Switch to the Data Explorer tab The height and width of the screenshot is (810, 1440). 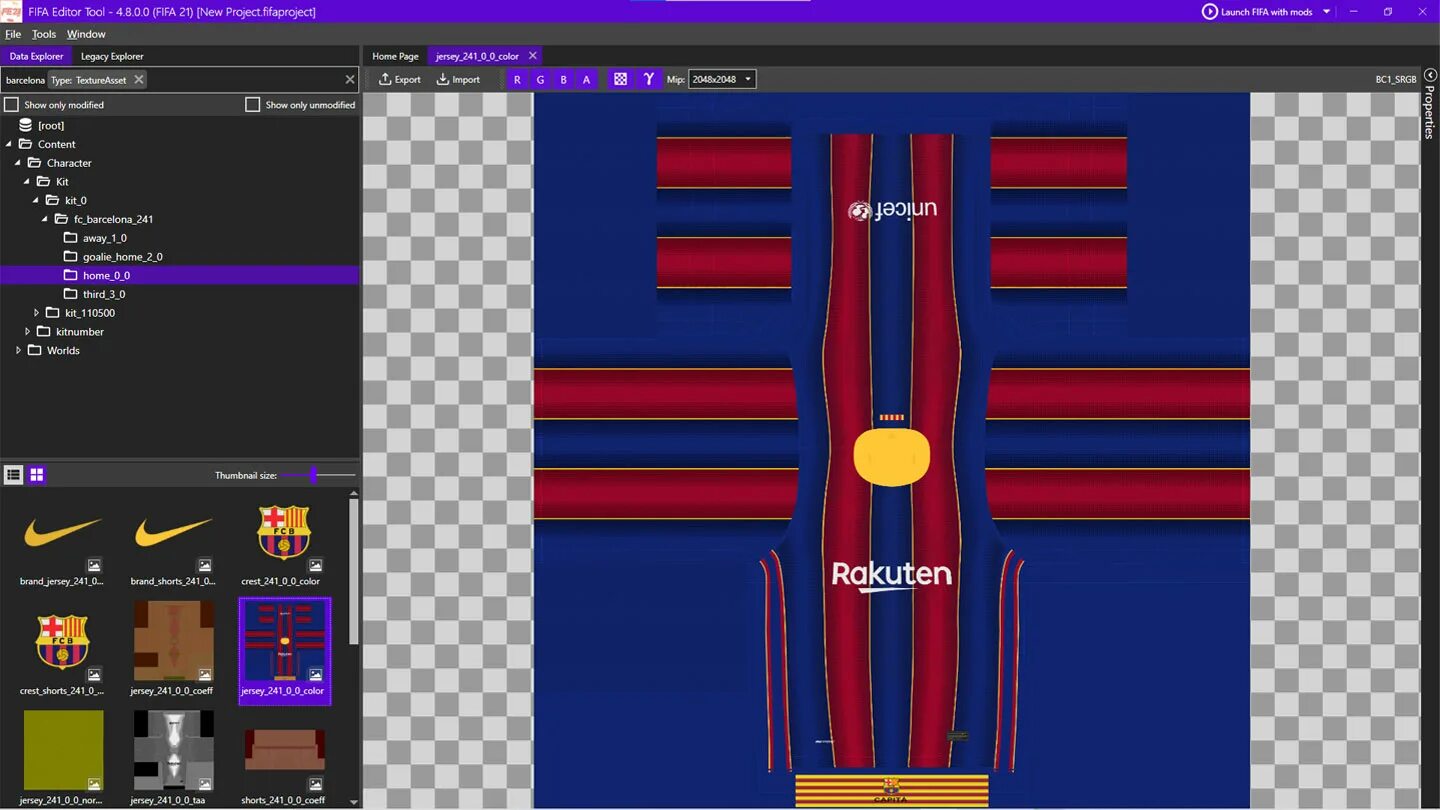[x=36, y=56]
